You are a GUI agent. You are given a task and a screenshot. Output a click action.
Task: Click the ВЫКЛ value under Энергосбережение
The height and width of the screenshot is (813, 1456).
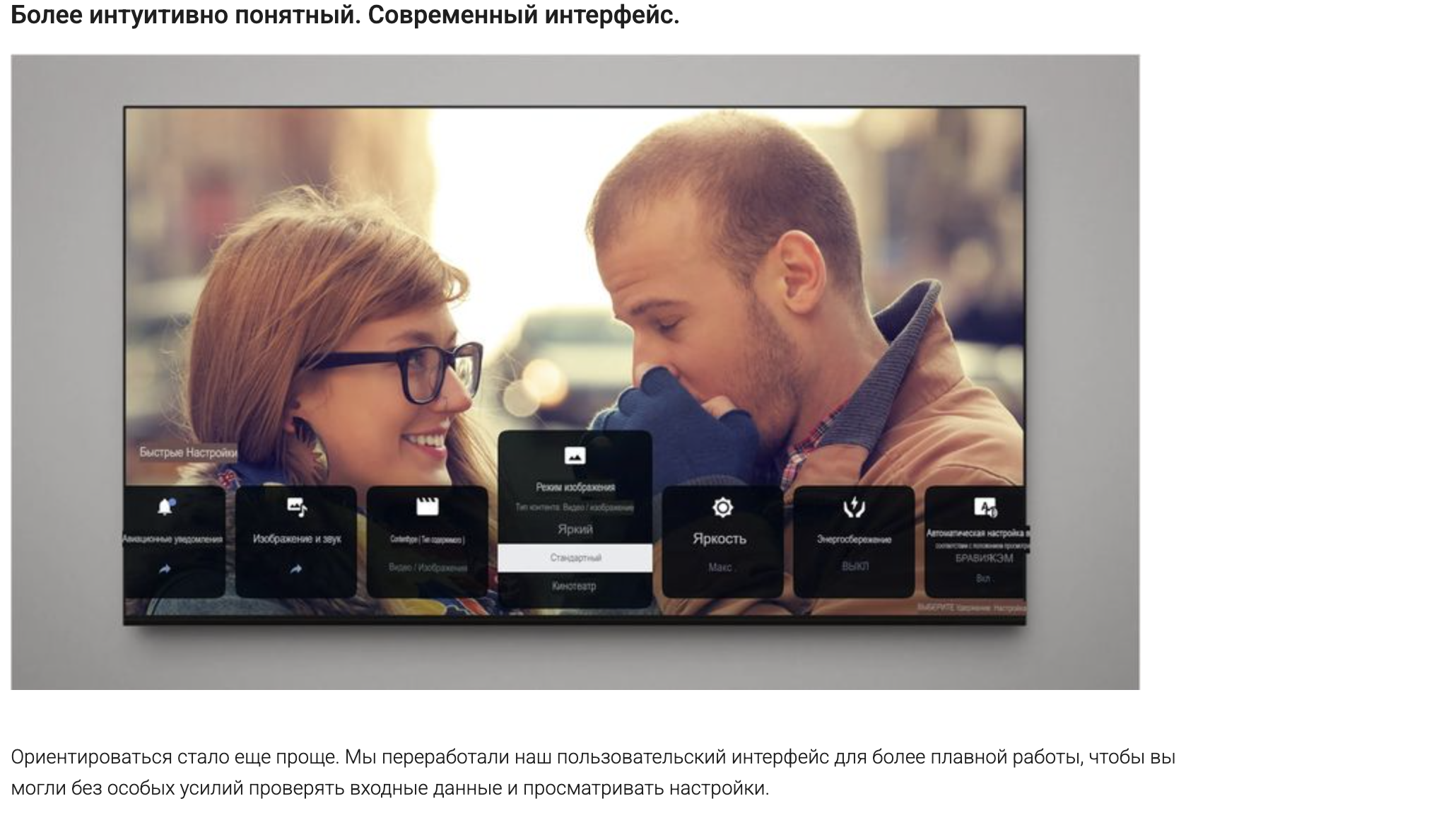pos(855,566)
